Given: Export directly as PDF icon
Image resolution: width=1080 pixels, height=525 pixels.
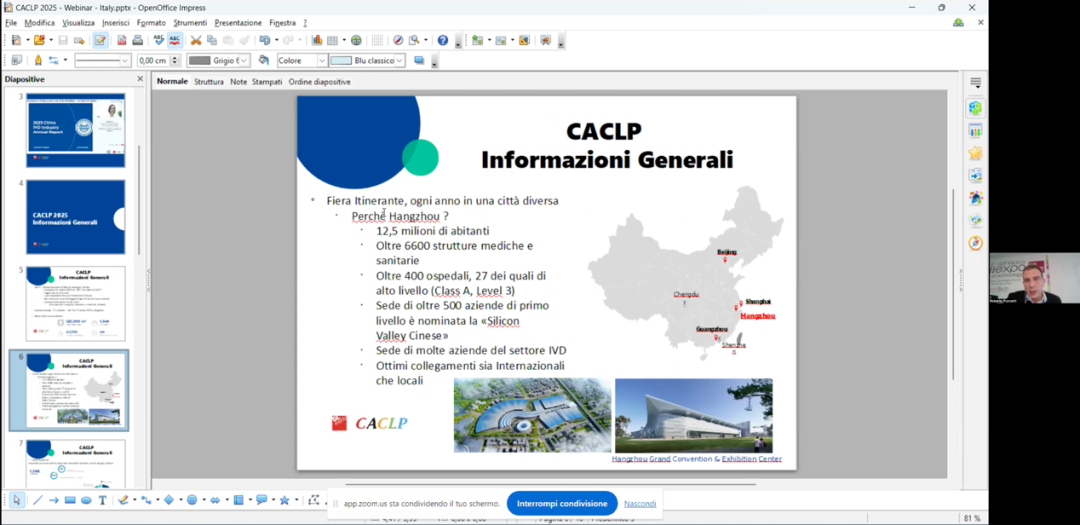Looking at the screenshot, I should (x=123, y=40).
